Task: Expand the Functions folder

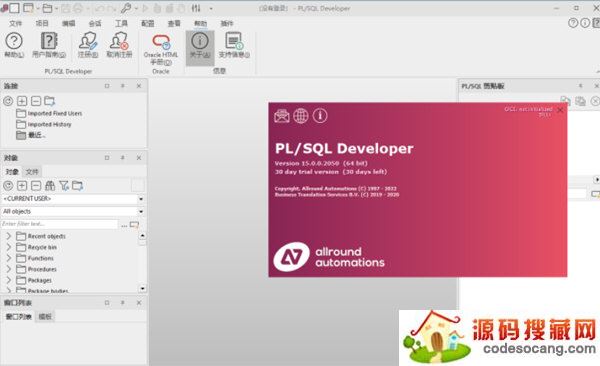Action: [8, 258]
